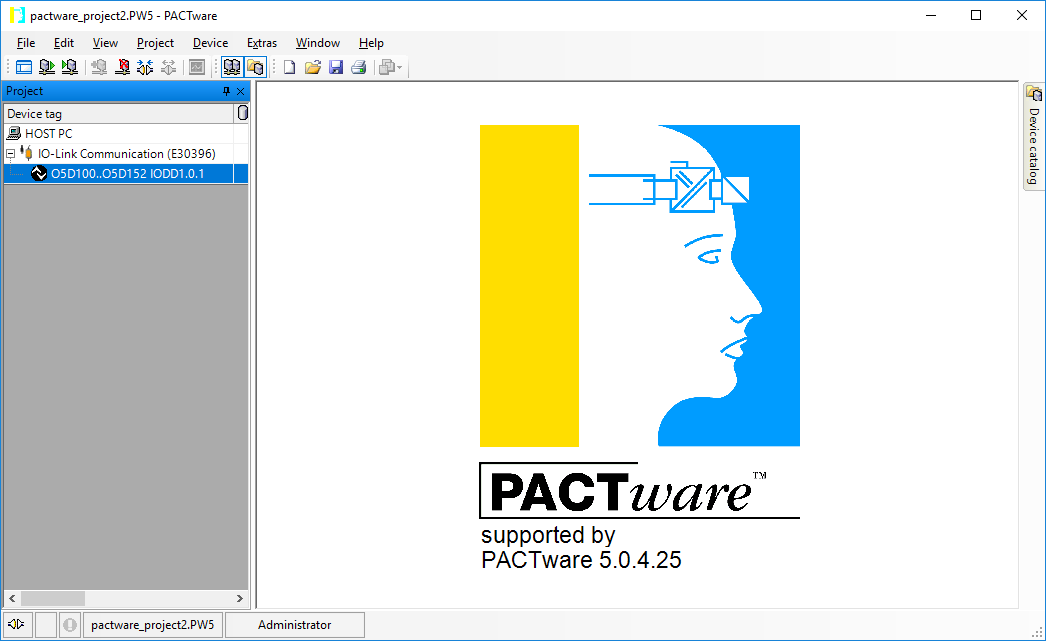Click the horizontal scrollbar thumb in Project panel
Viewport: 1046px width, 641px height.
[53, 598]
